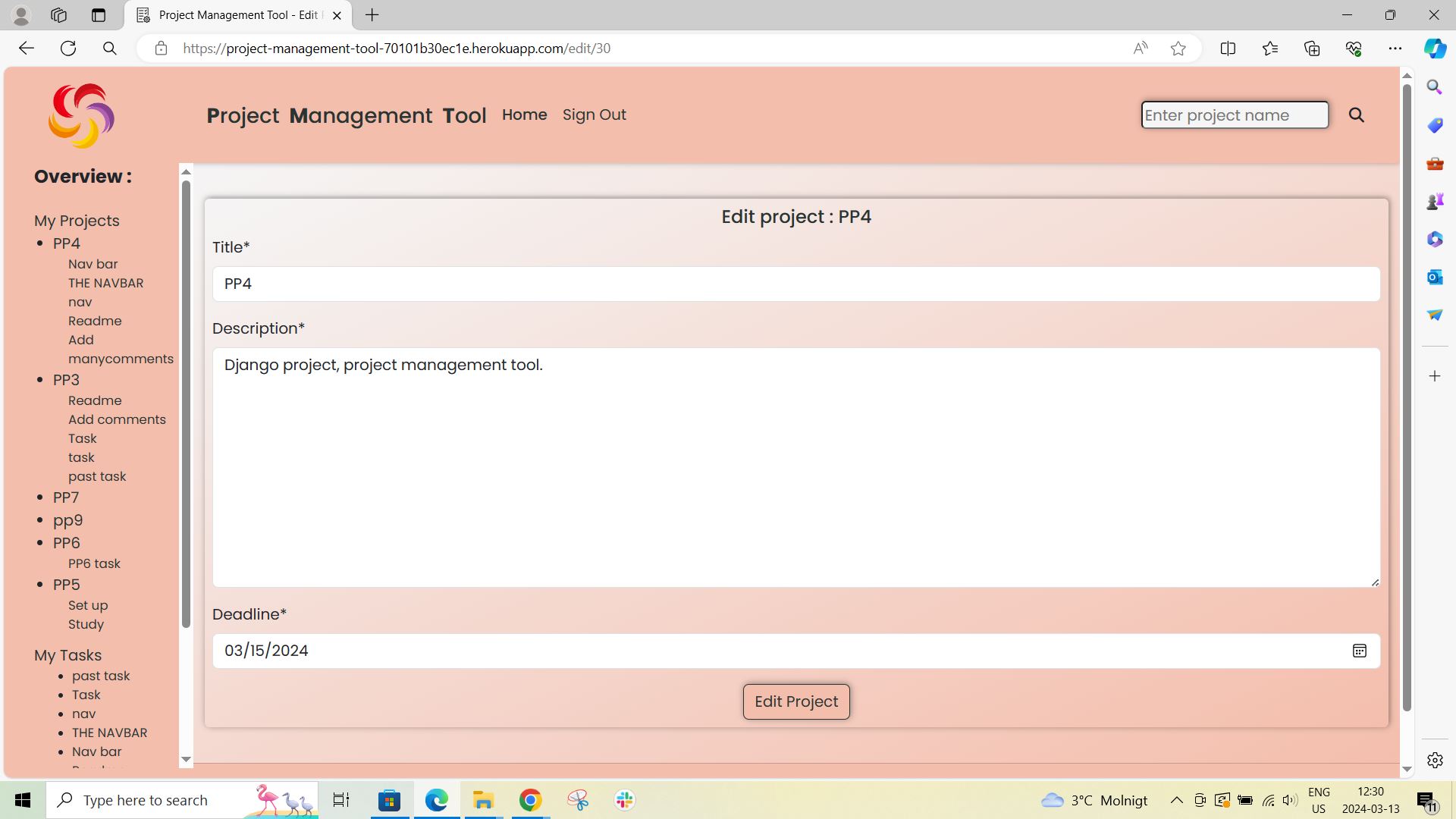Click the browser refresh icon
The image size is (1456, 819).
point(68,48)
